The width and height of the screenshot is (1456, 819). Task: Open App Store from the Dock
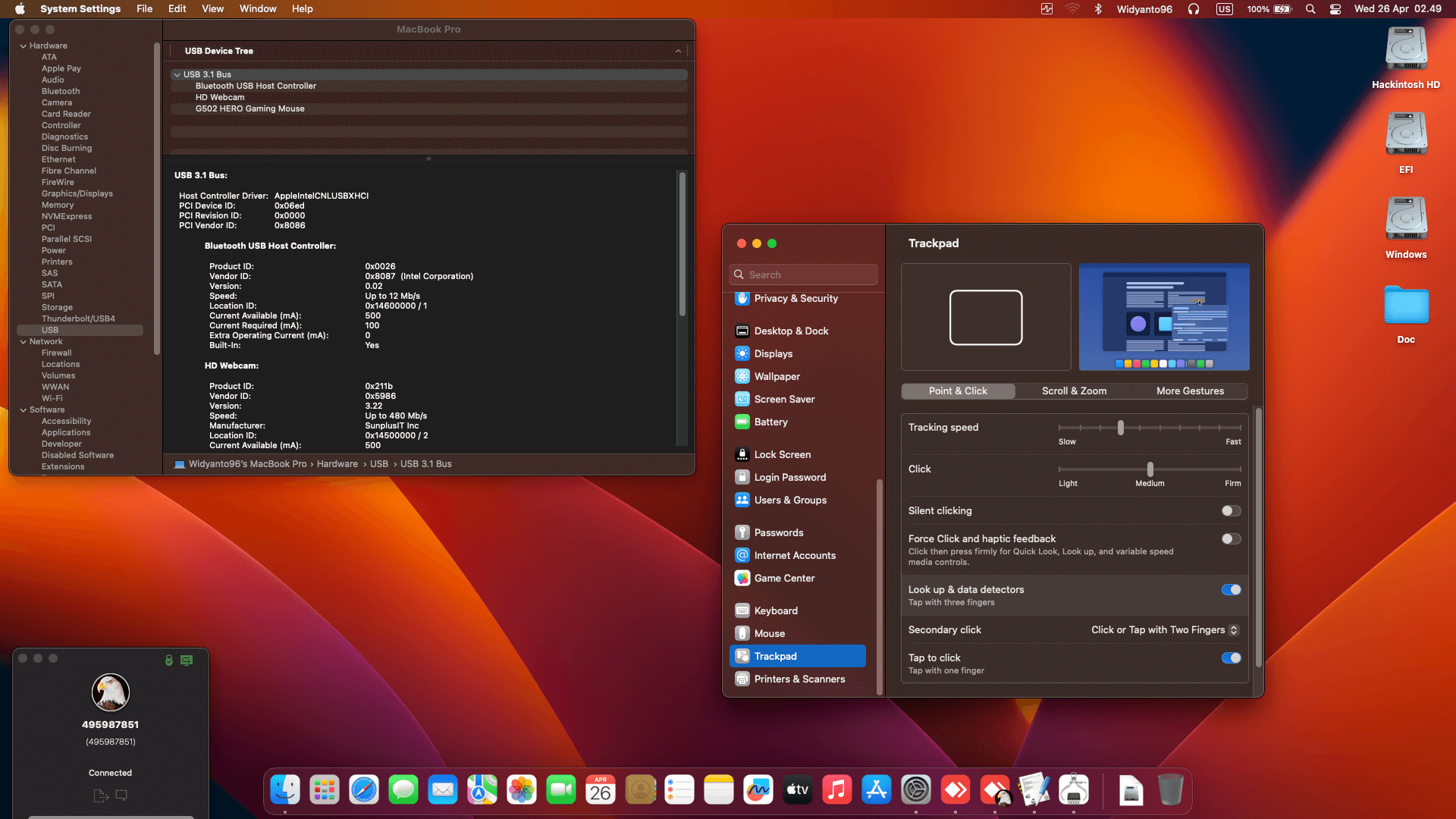(877, 790)
